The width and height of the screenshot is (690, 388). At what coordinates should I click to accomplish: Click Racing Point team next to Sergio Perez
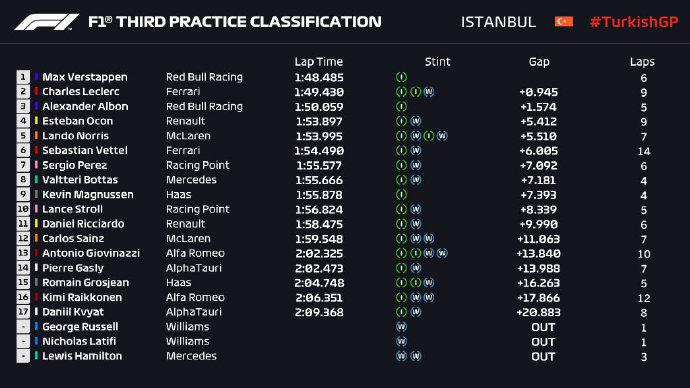click(198, 165)
